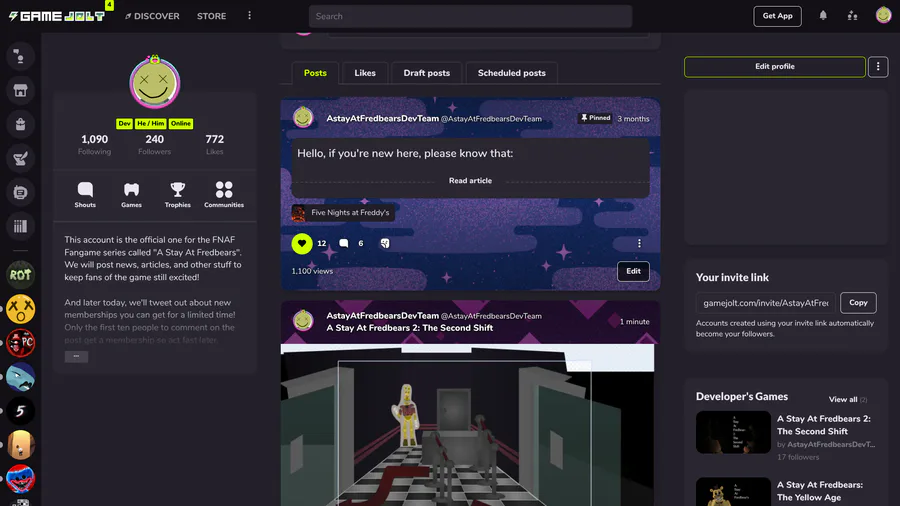900x506 pixels.
Task: Open Communities on the profile
Action: point(224,194)
